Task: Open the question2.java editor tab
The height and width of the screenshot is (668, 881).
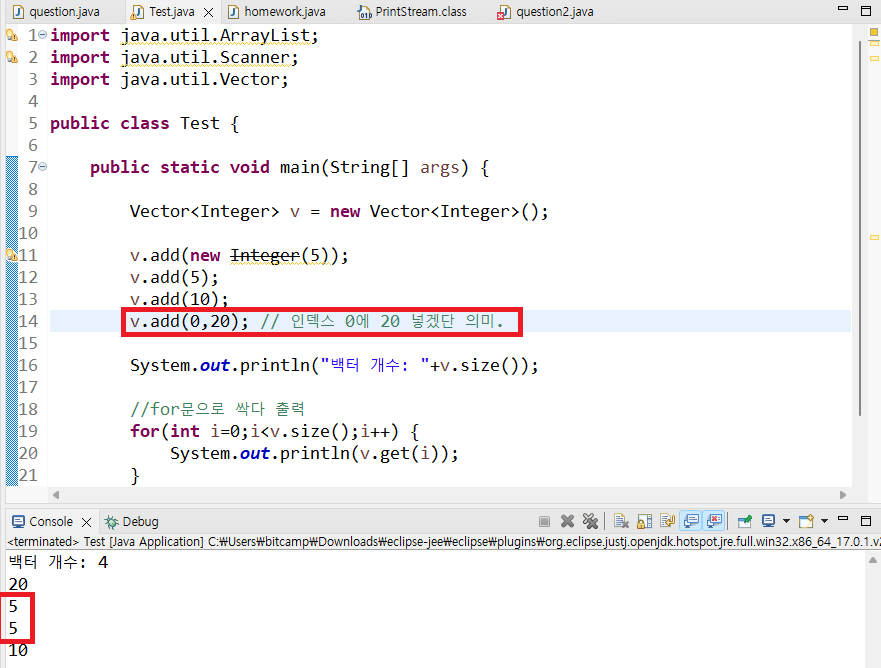Action: coord(546,12)
